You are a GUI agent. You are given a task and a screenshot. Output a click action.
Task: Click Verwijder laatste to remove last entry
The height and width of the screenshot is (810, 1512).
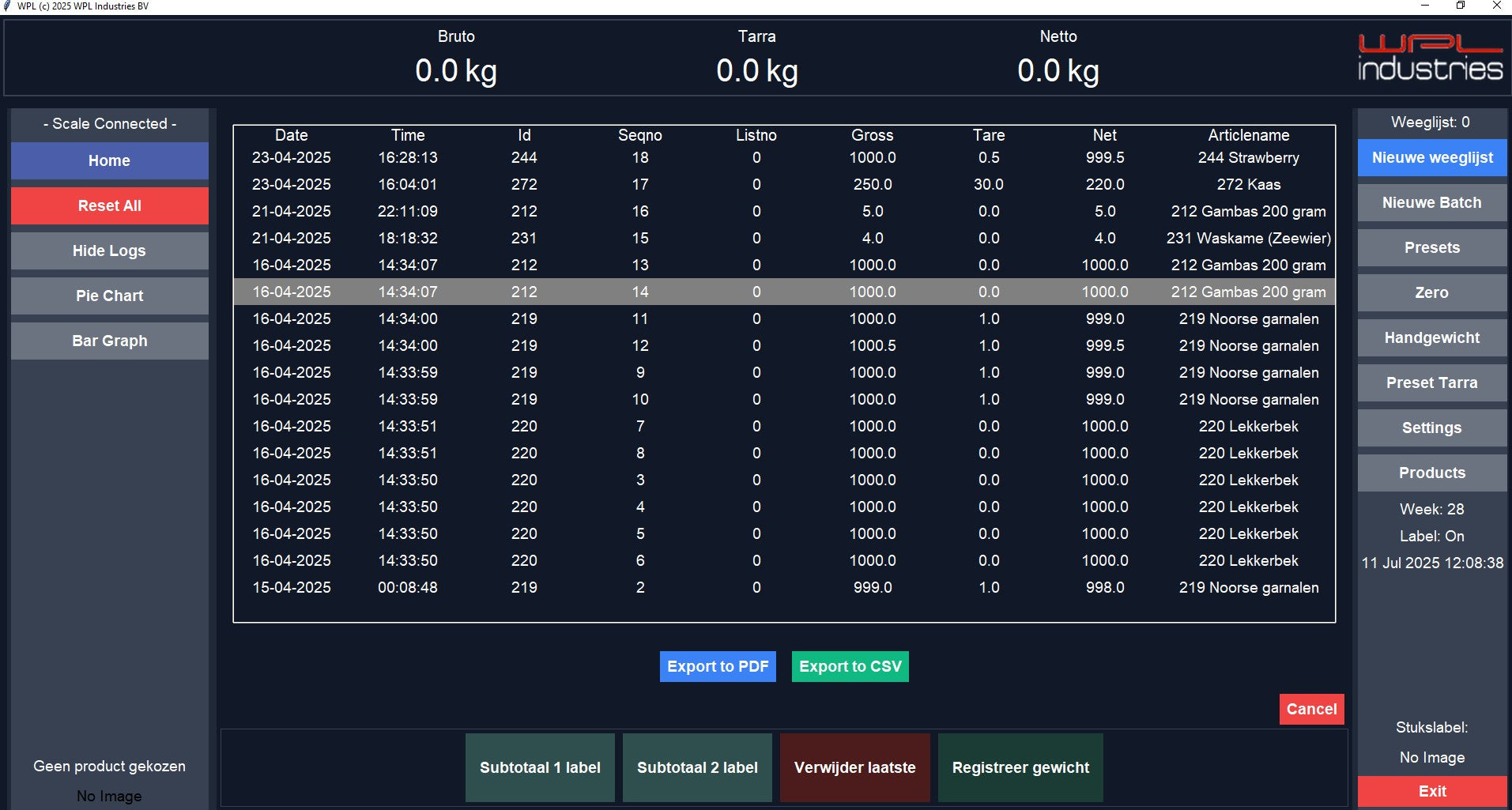pos(855,767)
